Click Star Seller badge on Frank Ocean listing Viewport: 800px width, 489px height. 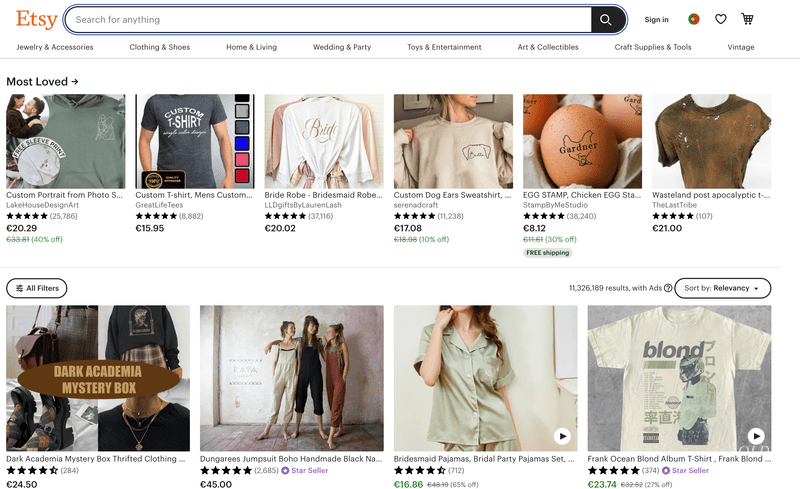[685, 471]
